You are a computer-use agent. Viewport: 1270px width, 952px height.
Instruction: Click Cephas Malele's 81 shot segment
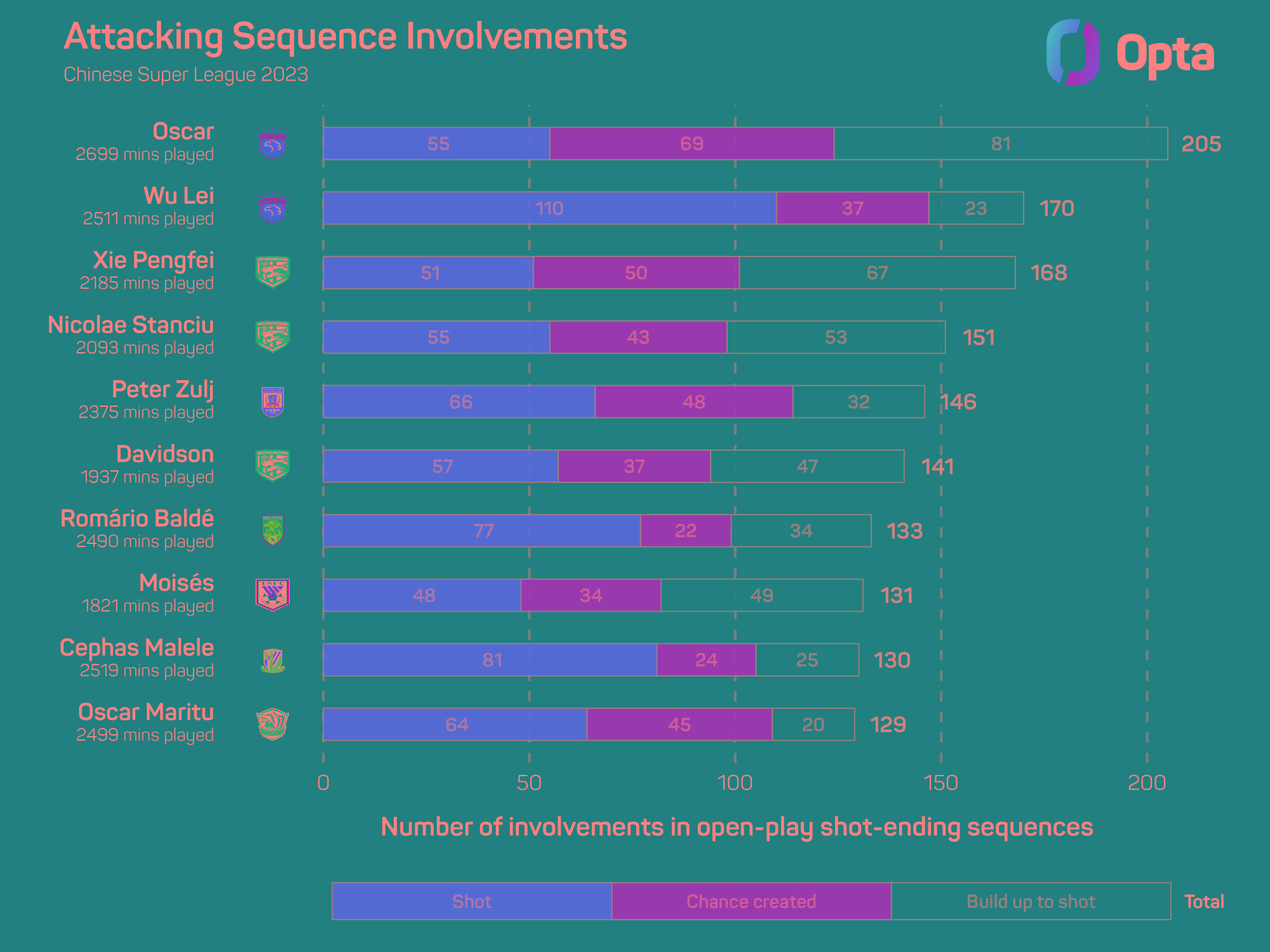coord(490,660)
